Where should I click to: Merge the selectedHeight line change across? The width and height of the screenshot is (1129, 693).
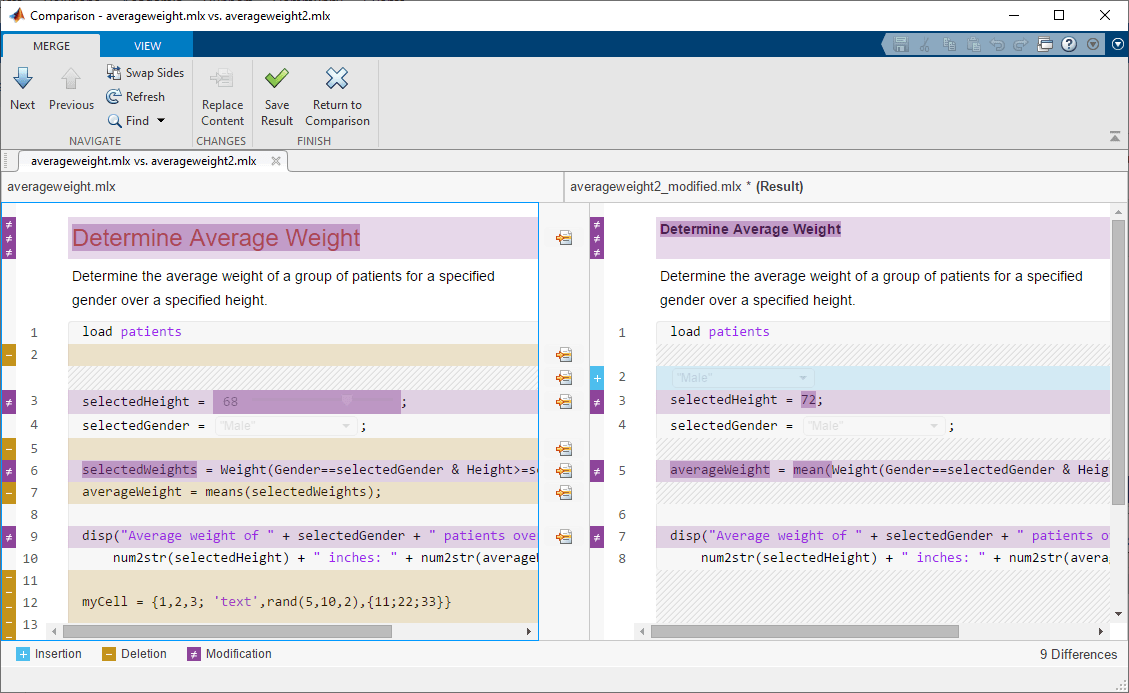564,402
